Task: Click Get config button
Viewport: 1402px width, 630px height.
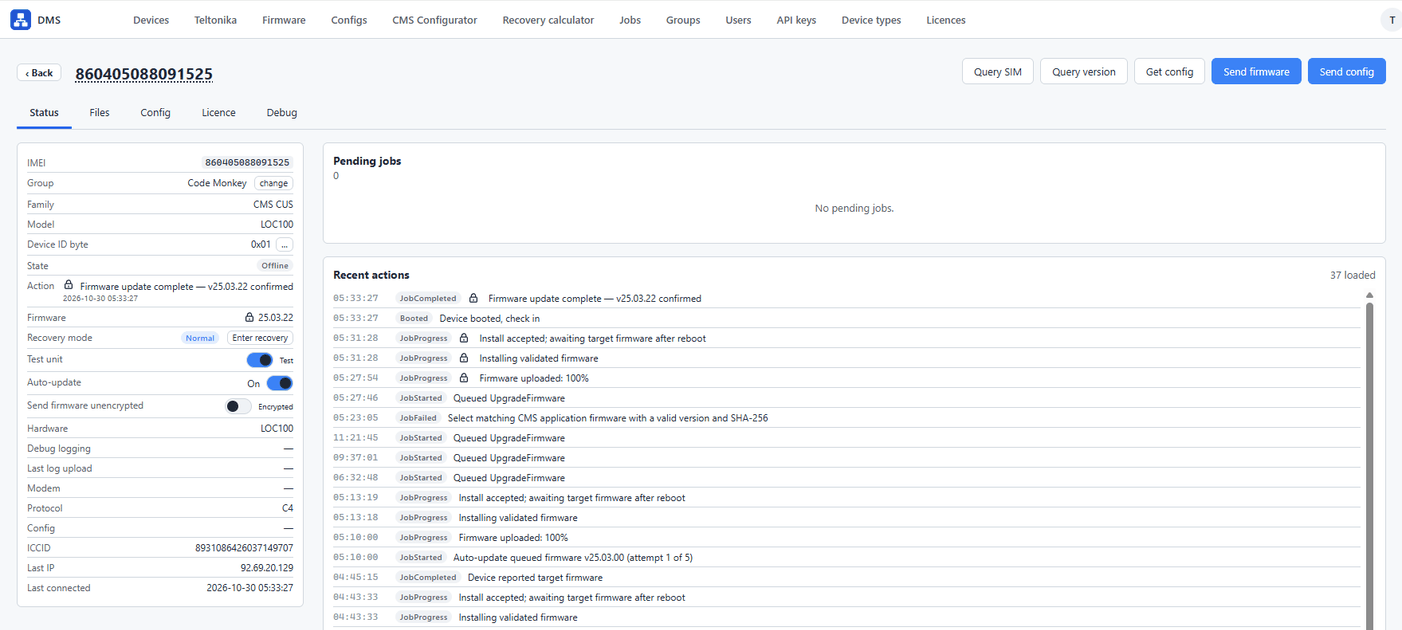Action: (x=1169, y=71)
